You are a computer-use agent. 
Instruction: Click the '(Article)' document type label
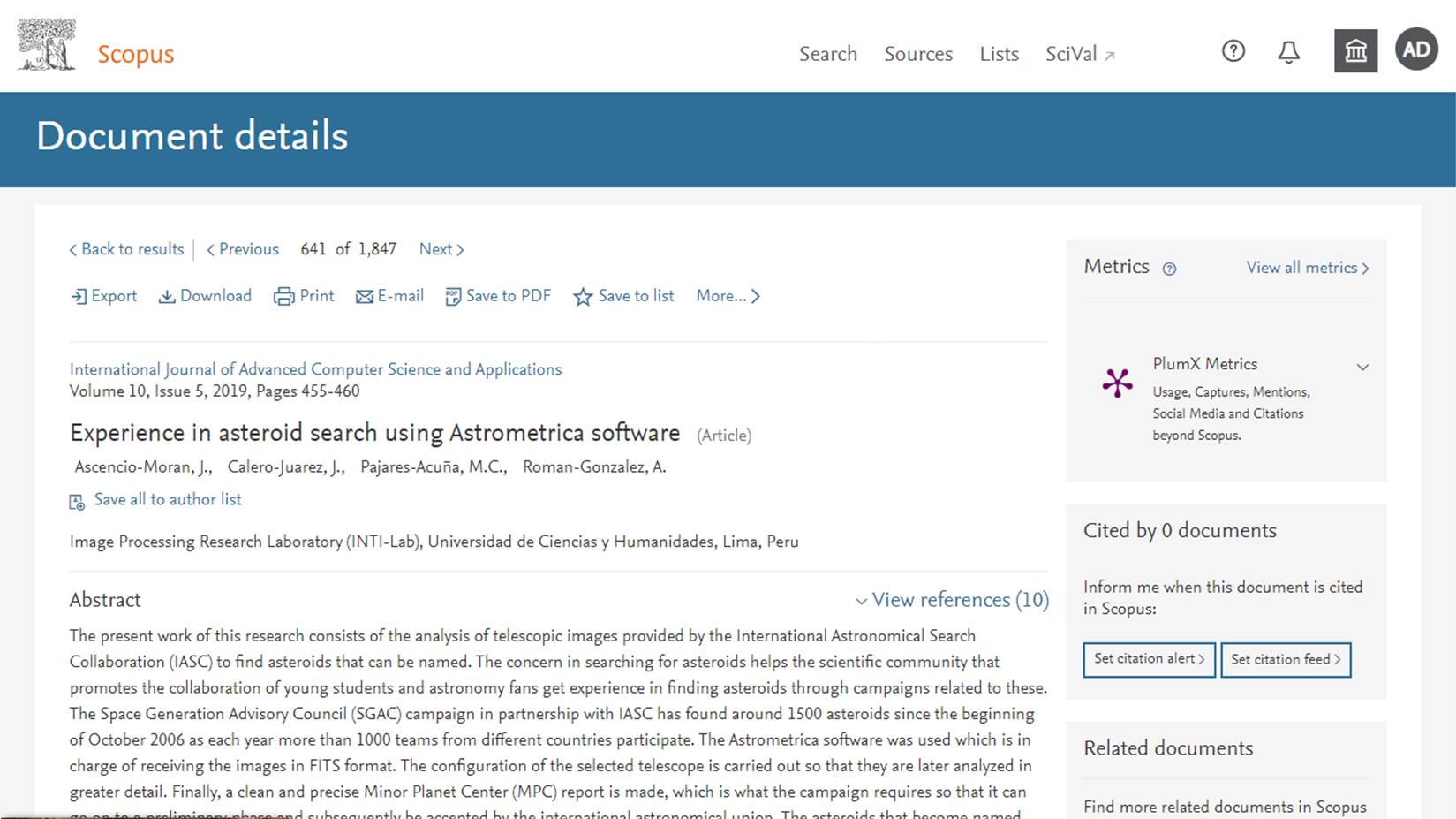pos(724,436)
